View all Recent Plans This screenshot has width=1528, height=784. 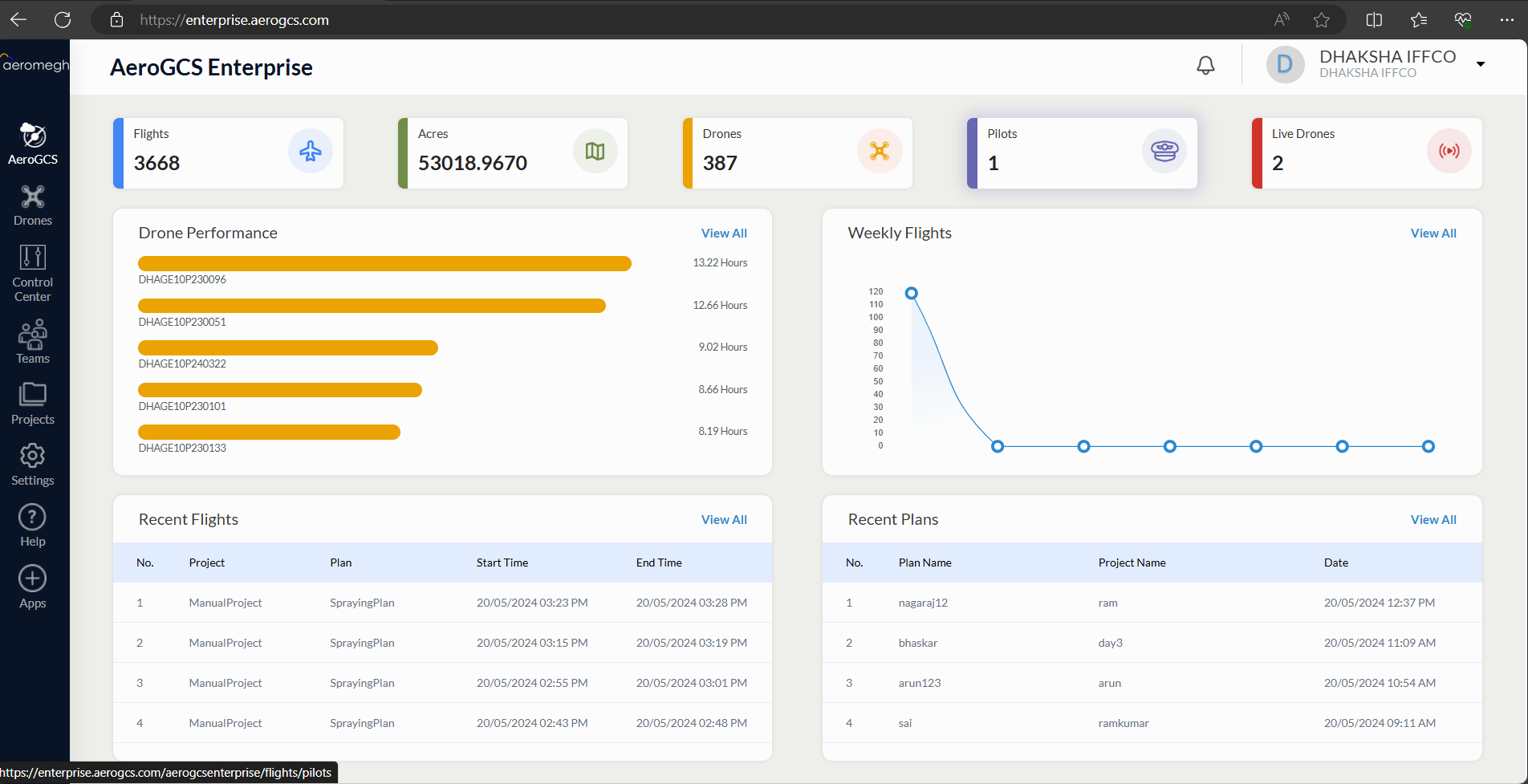(1432, 520)
